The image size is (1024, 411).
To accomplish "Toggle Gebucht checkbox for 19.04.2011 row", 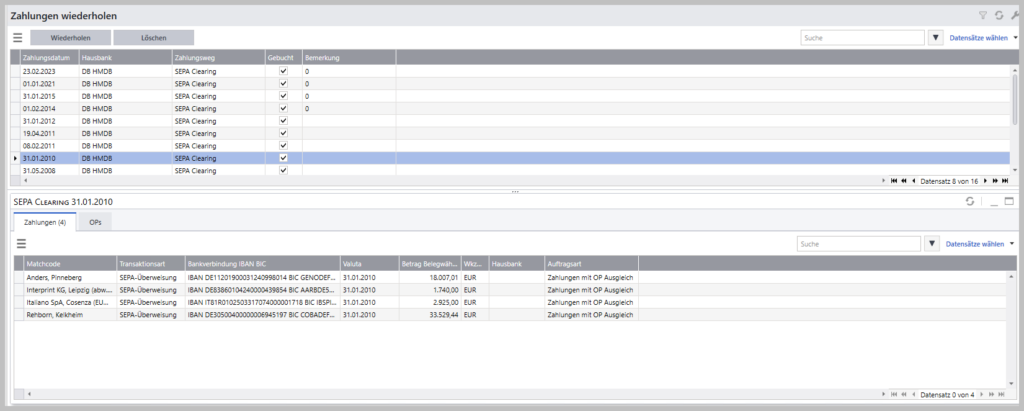I will 283,133.
